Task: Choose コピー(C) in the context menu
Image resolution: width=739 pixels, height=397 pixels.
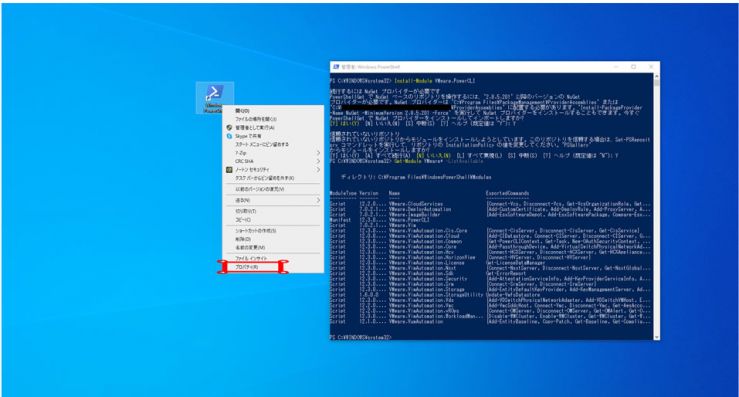Action: point(273,220)
